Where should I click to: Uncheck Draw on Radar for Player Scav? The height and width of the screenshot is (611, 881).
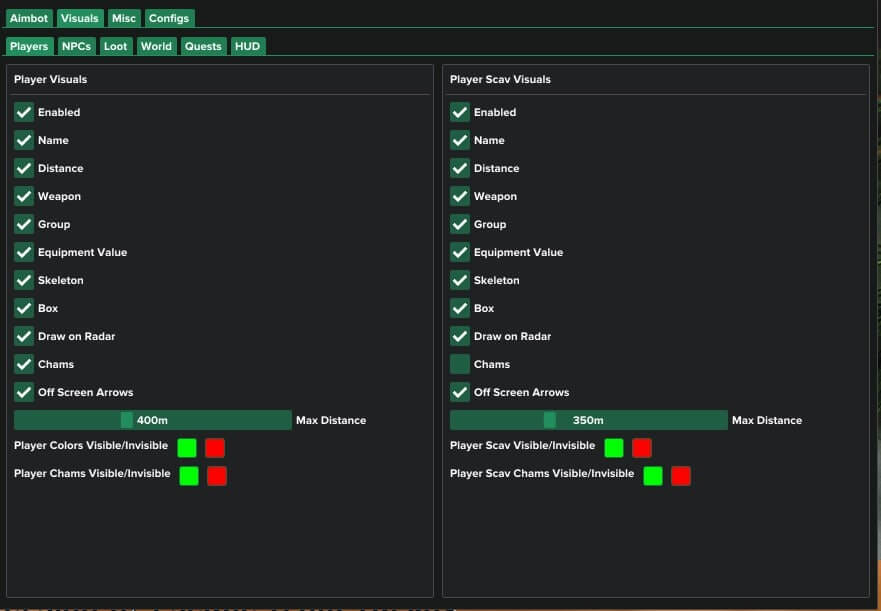[460, 336]
